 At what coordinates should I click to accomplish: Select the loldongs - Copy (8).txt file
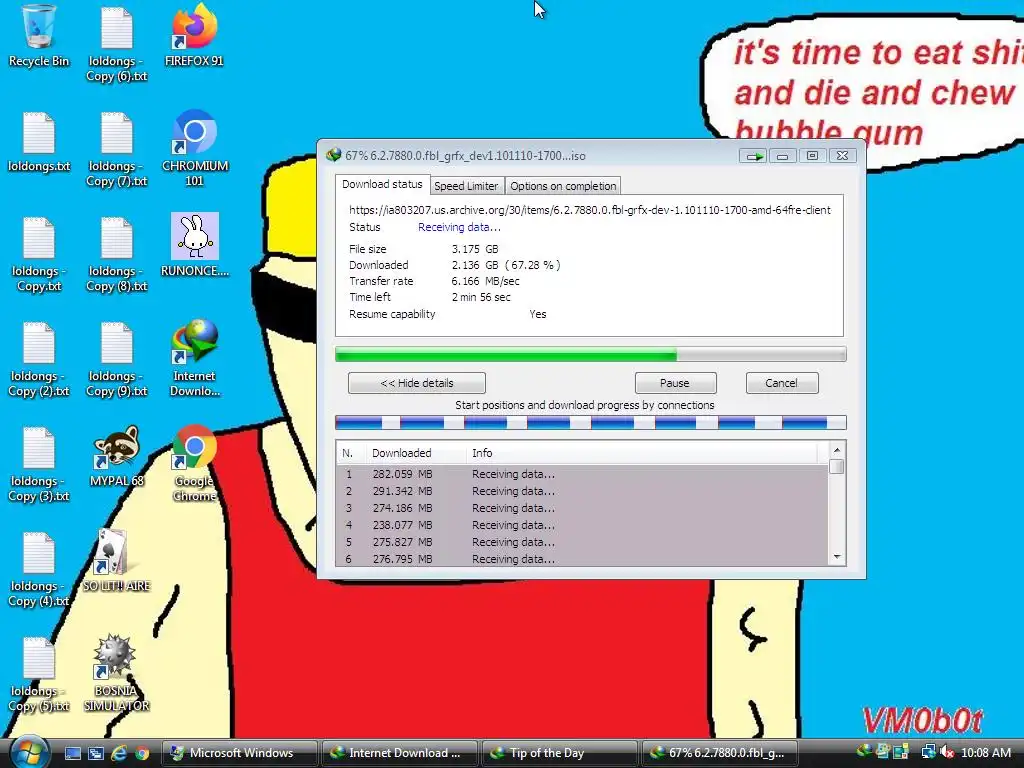pos(116,255)
